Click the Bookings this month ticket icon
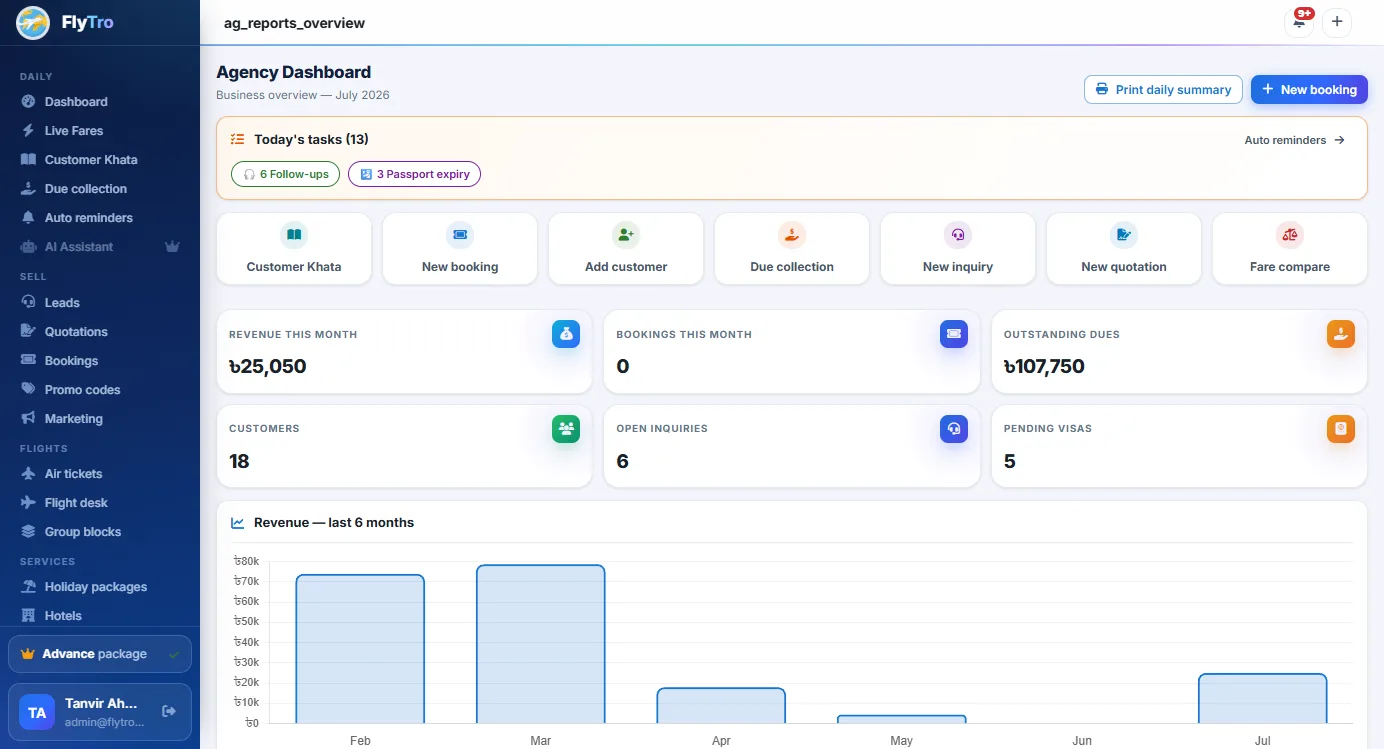 click(954, 334)
